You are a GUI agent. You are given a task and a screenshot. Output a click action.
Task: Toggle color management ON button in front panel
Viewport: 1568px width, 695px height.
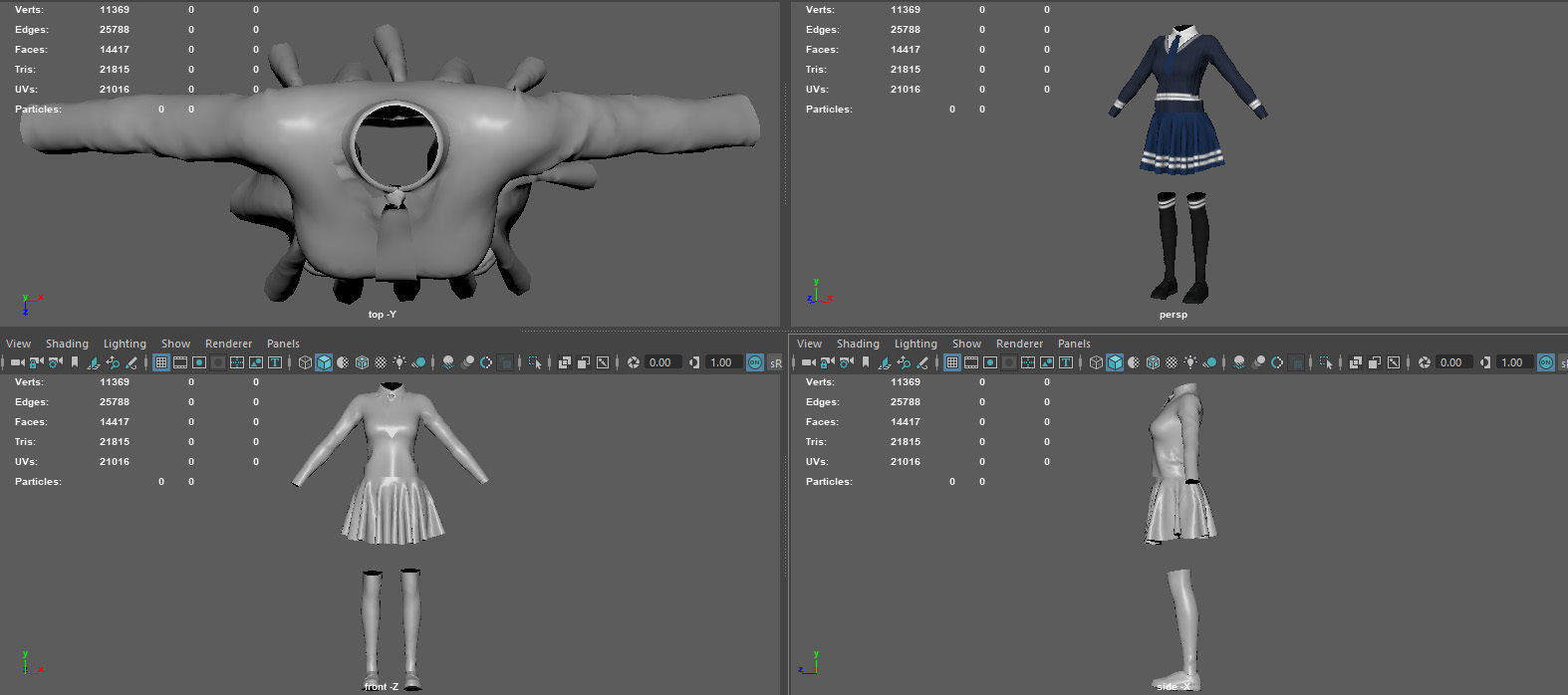[x=755, y=362]
